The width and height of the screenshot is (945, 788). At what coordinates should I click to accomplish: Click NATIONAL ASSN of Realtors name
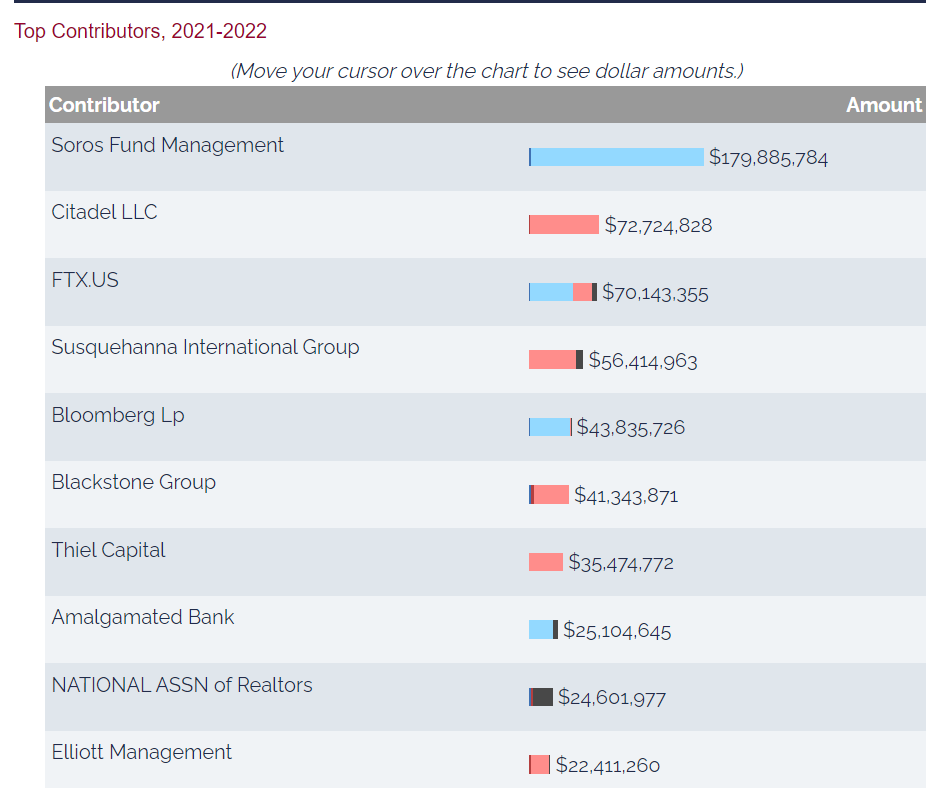[x=182, y=685]
